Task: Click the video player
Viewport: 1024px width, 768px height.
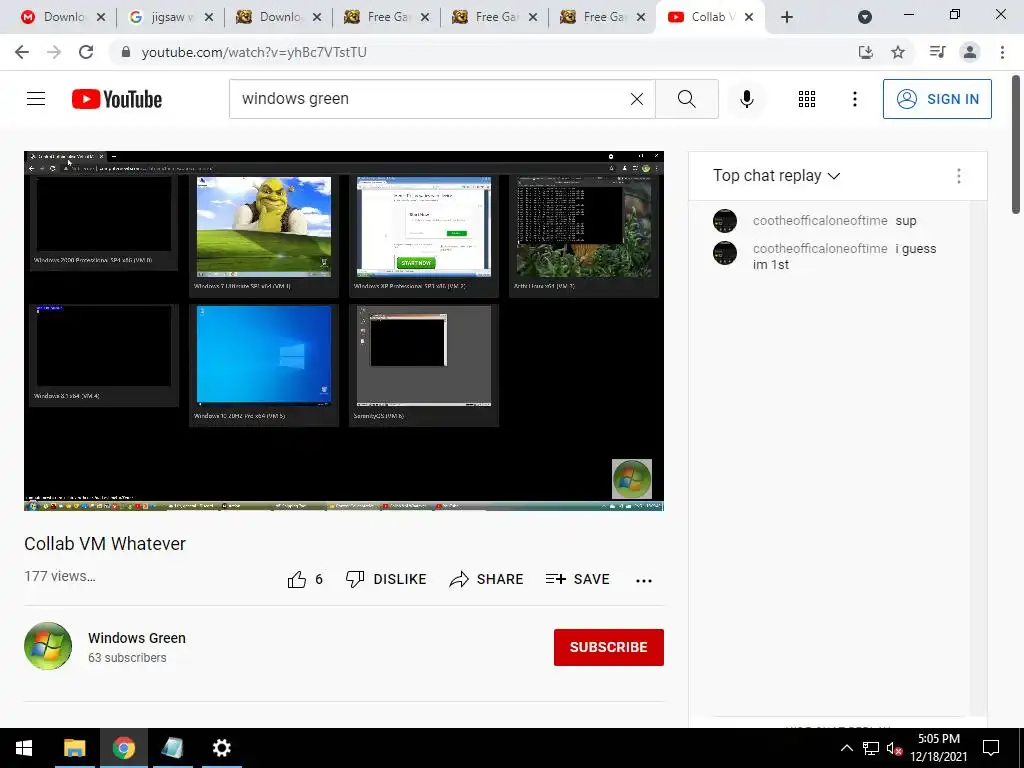Action: (344, 330)
